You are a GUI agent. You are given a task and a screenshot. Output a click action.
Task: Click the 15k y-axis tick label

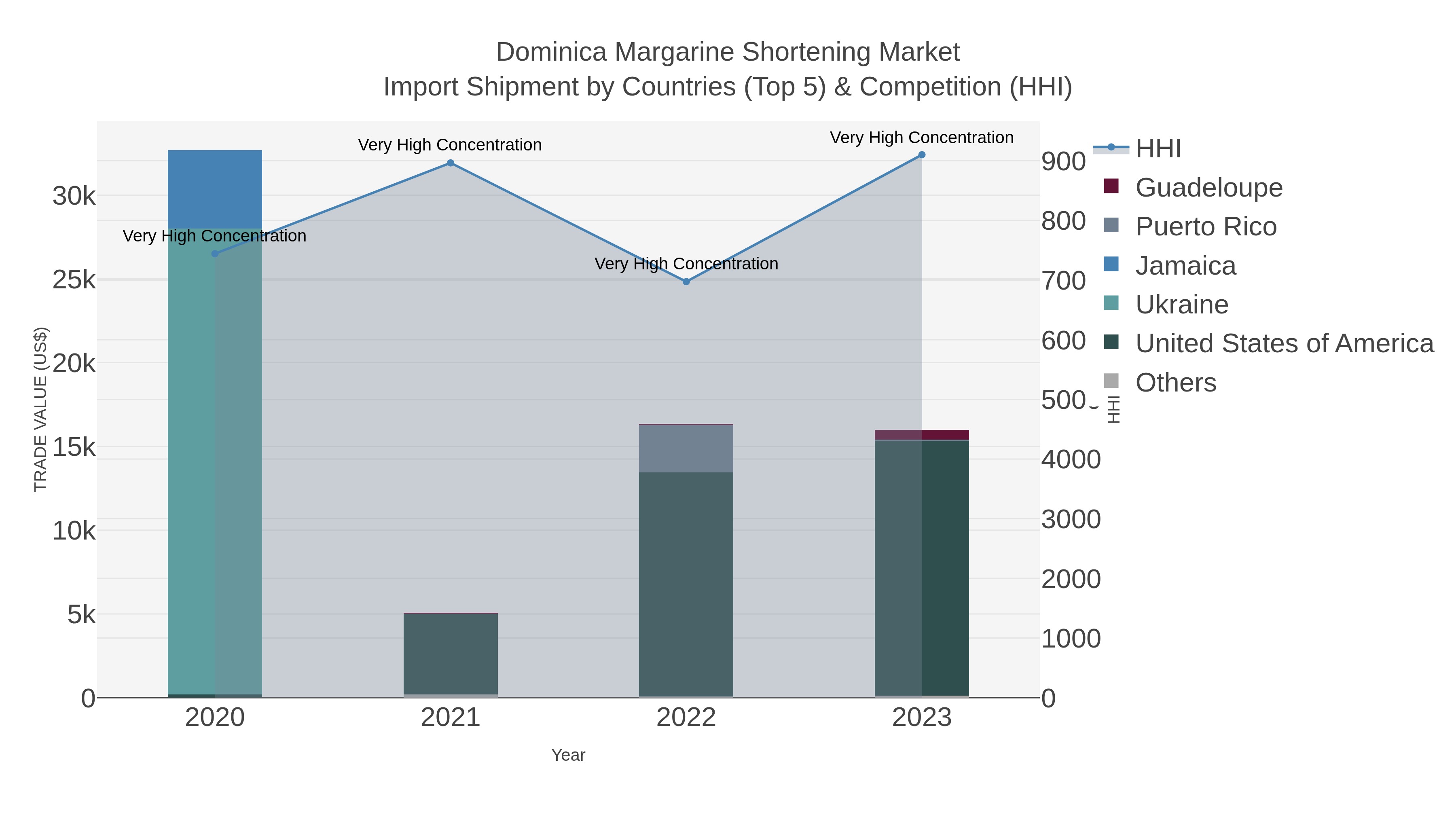[x=74, y=447]
